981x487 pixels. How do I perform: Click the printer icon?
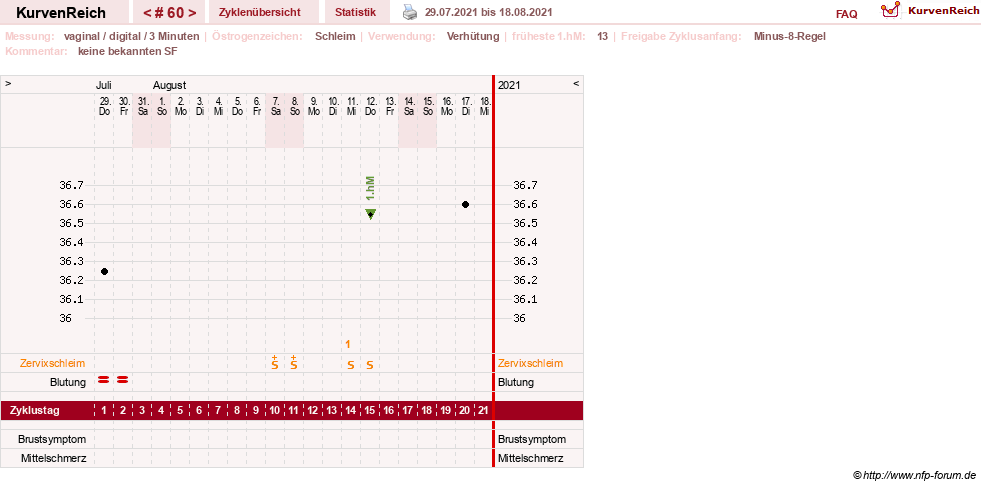click(x=409, y=12)
